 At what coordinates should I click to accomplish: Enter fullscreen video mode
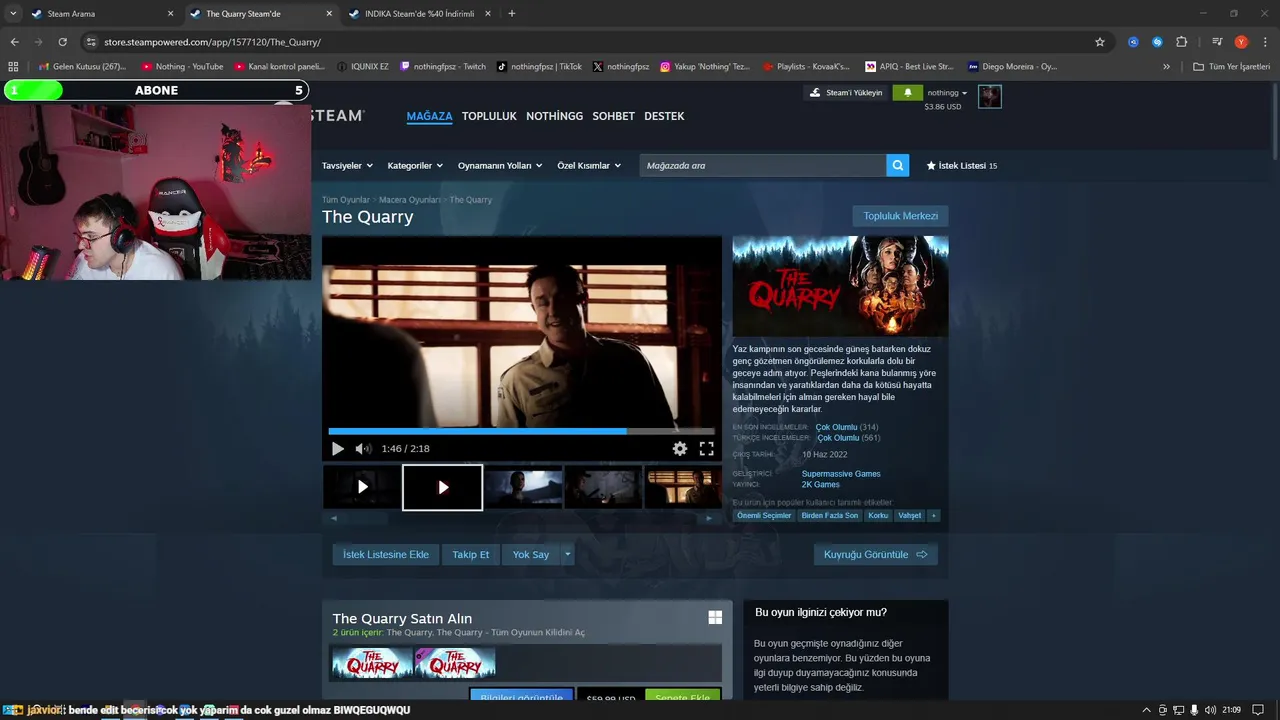coord(706,449)
